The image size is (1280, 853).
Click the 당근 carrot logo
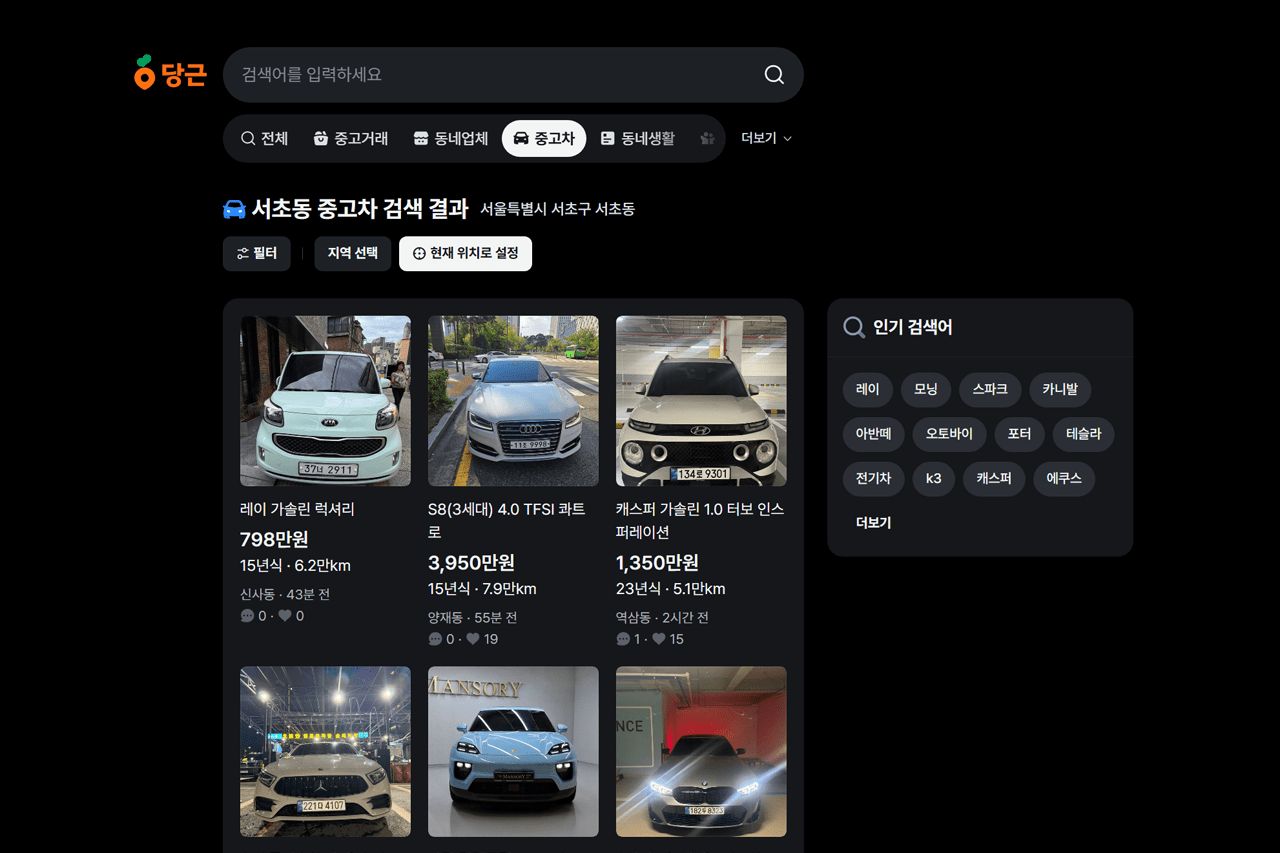click(x=170, y=74)
